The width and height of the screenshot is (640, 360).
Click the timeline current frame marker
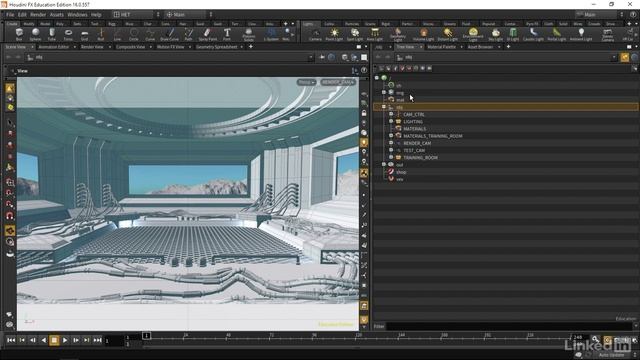coord(146,336)
